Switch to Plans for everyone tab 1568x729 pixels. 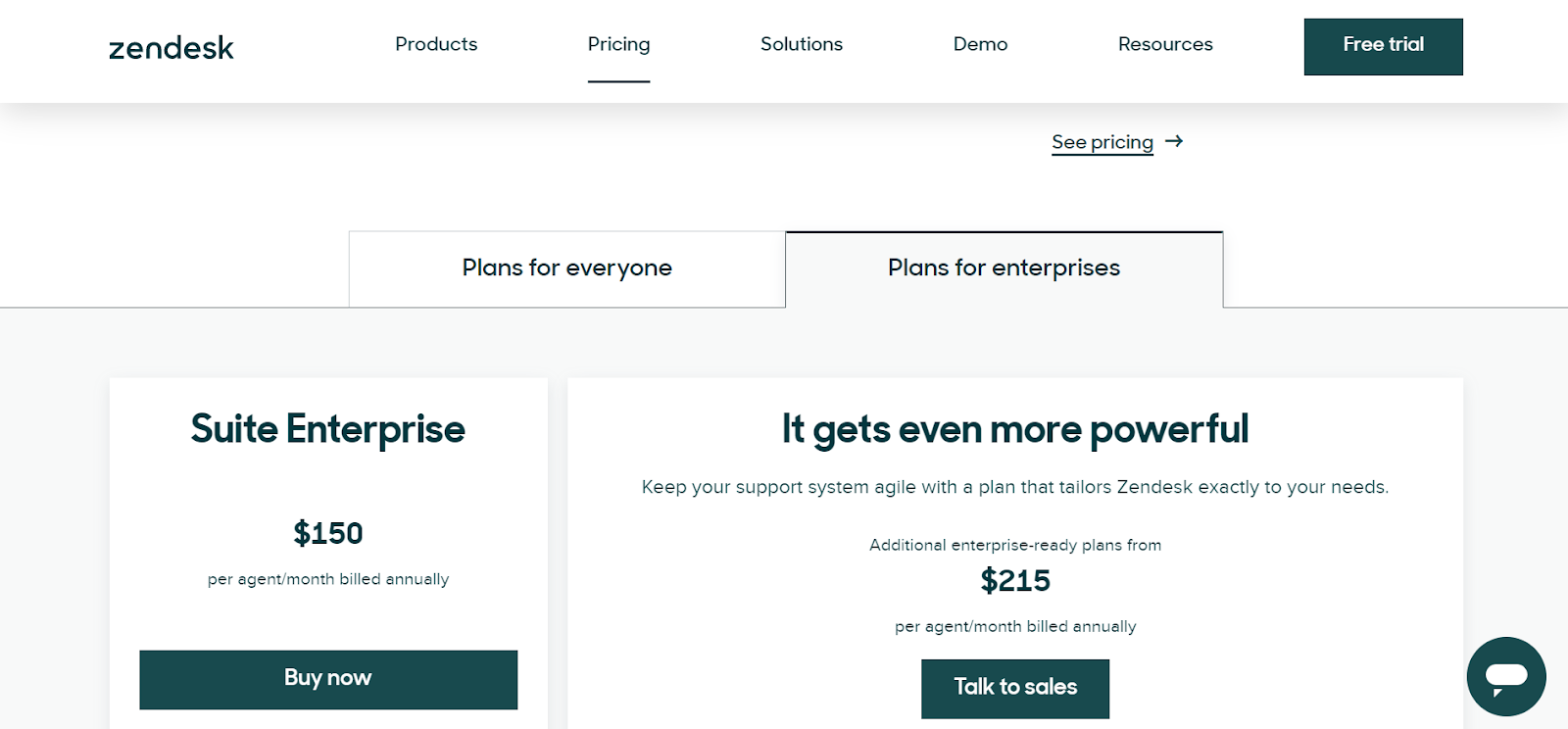coord(567,268)
